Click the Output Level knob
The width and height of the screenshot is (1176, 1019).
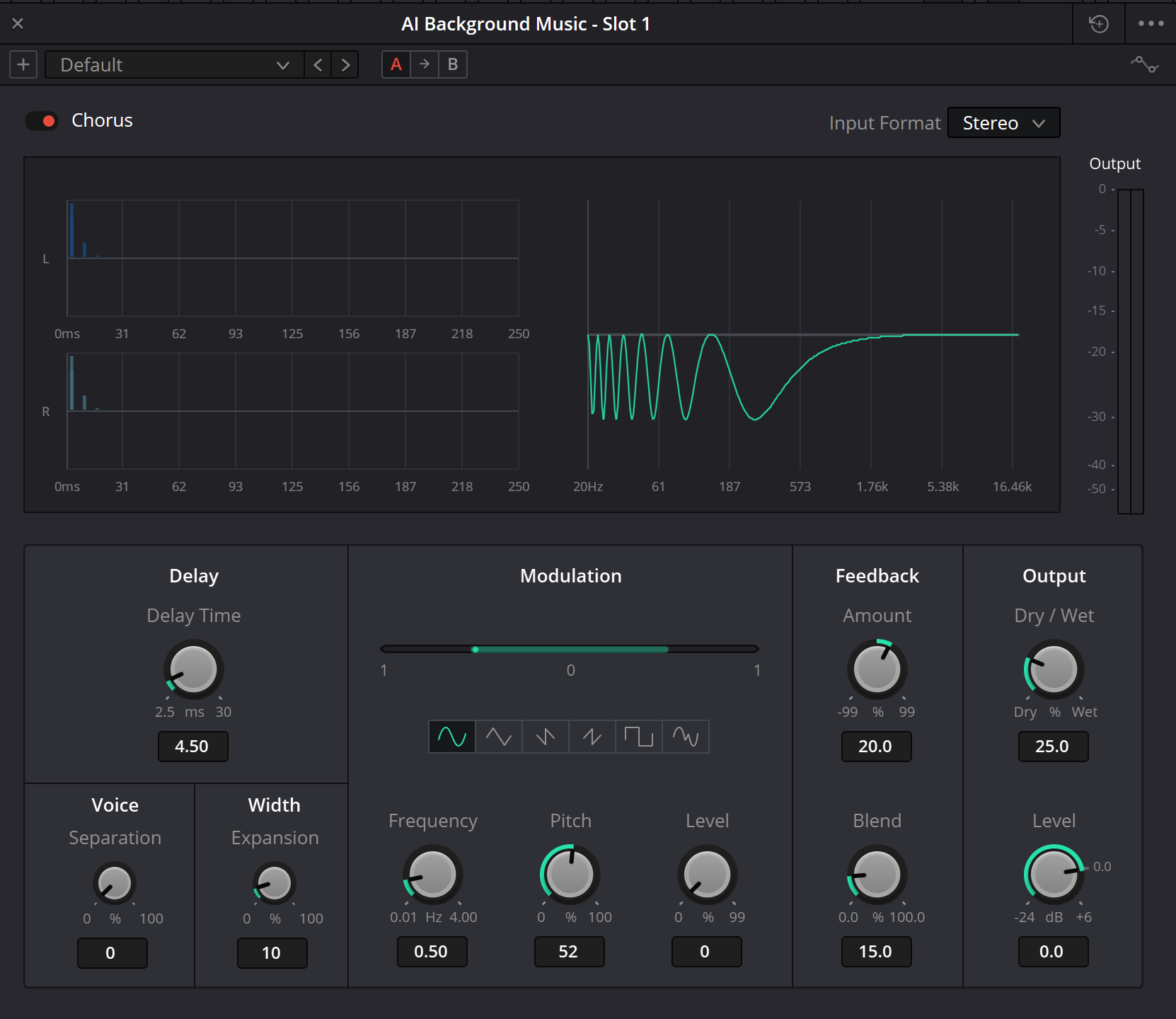(1054, 875)
